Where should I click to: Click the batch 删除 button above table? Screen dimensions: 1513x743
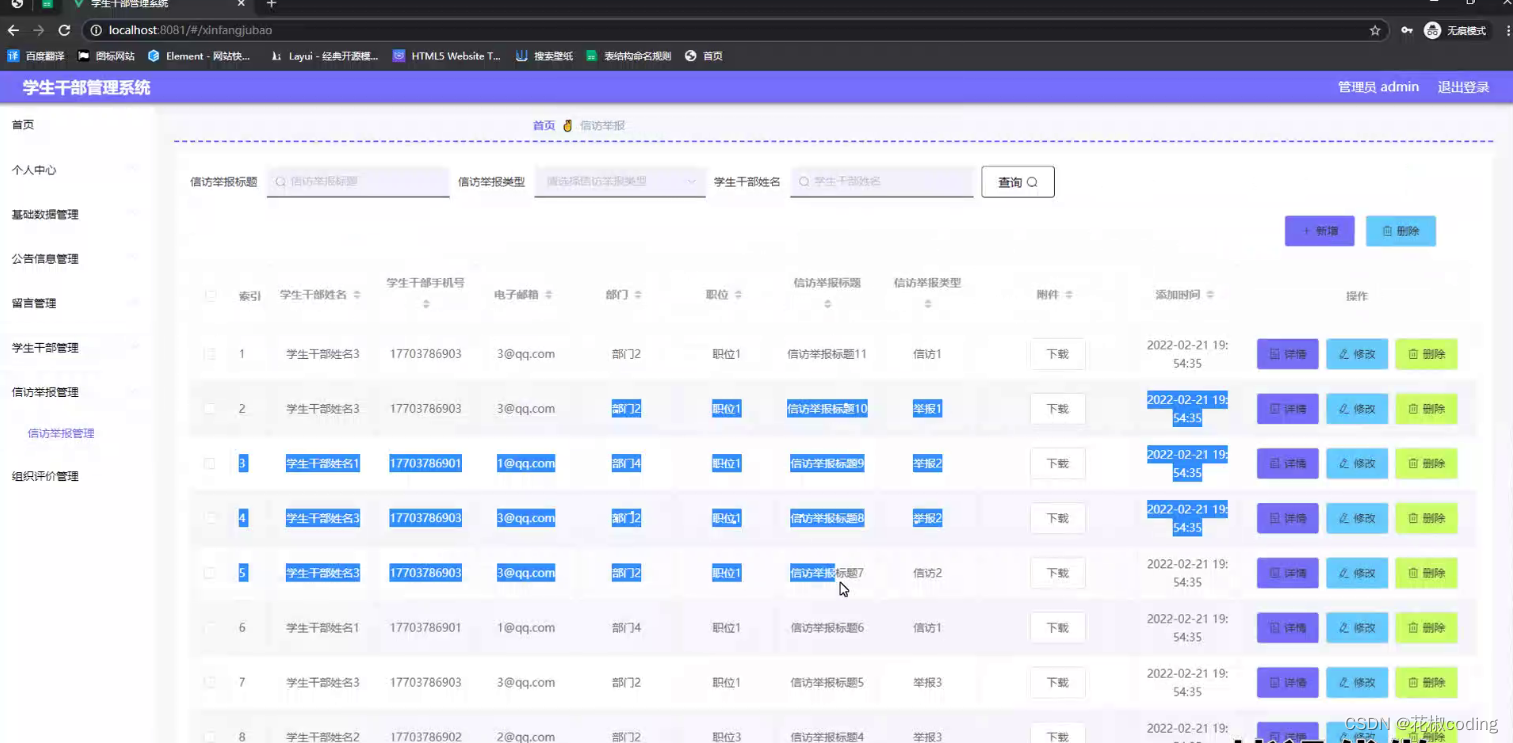[x=1401, y=231]
